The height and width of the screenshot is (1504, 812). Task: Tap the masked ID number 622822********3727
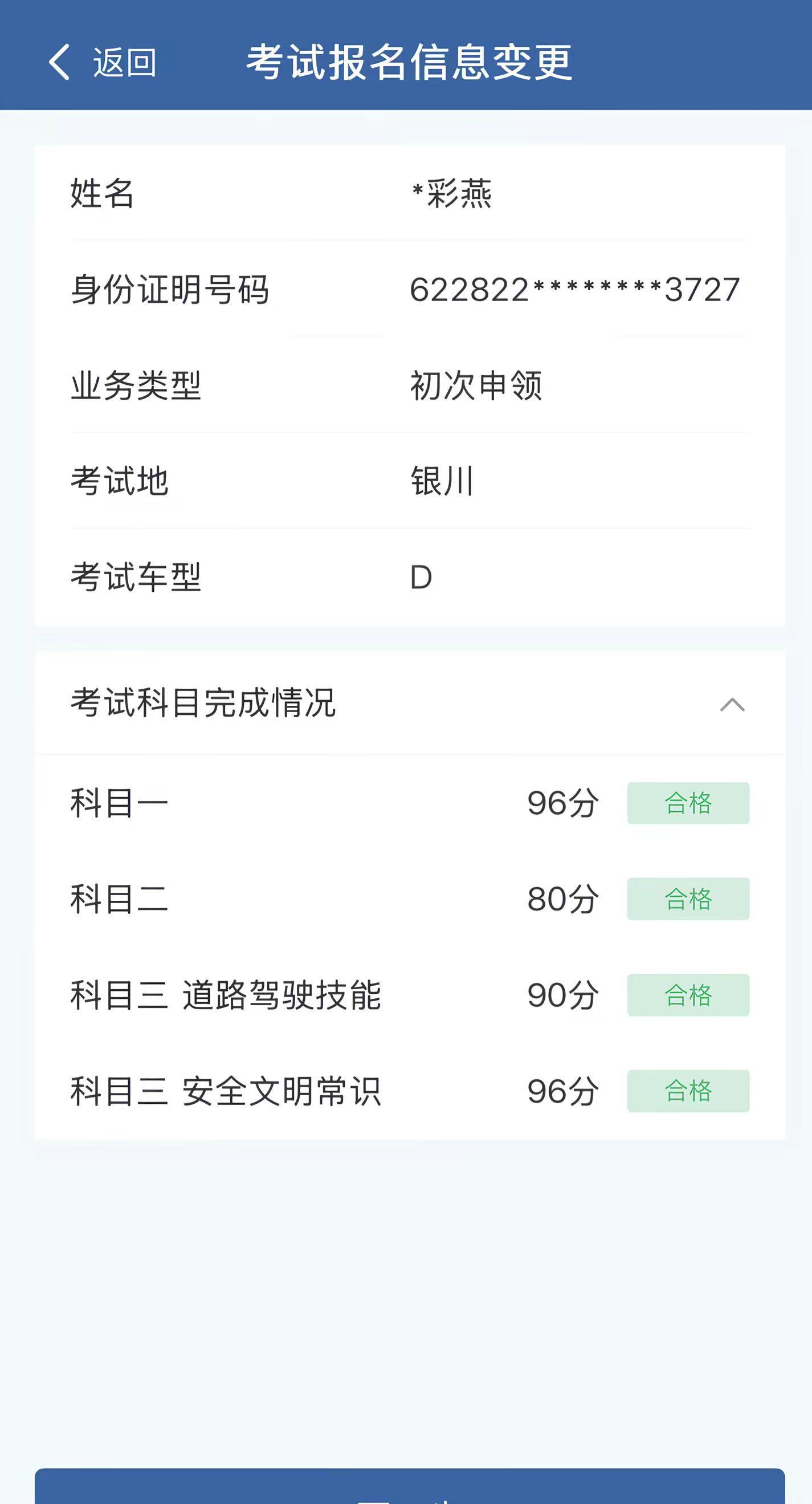pos(574,290)
